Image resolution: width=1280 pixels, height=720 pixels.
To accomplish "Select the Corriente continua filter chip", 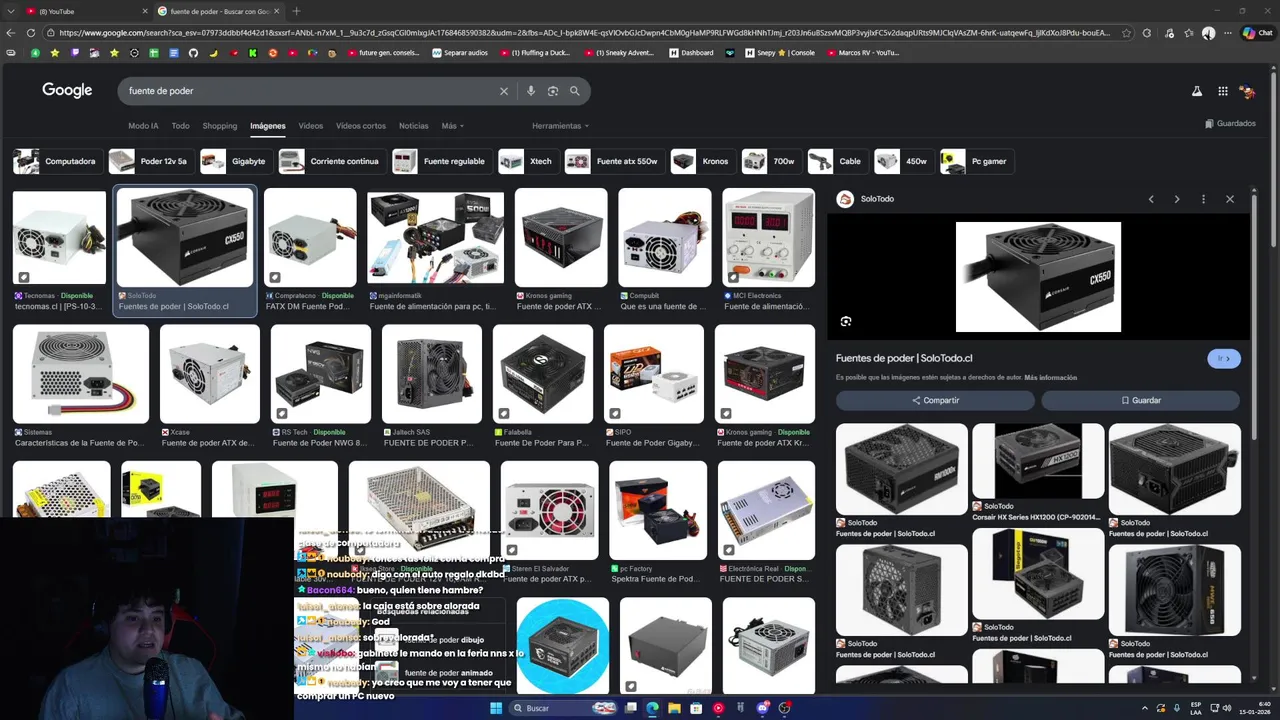I will [x=331, y=161].
